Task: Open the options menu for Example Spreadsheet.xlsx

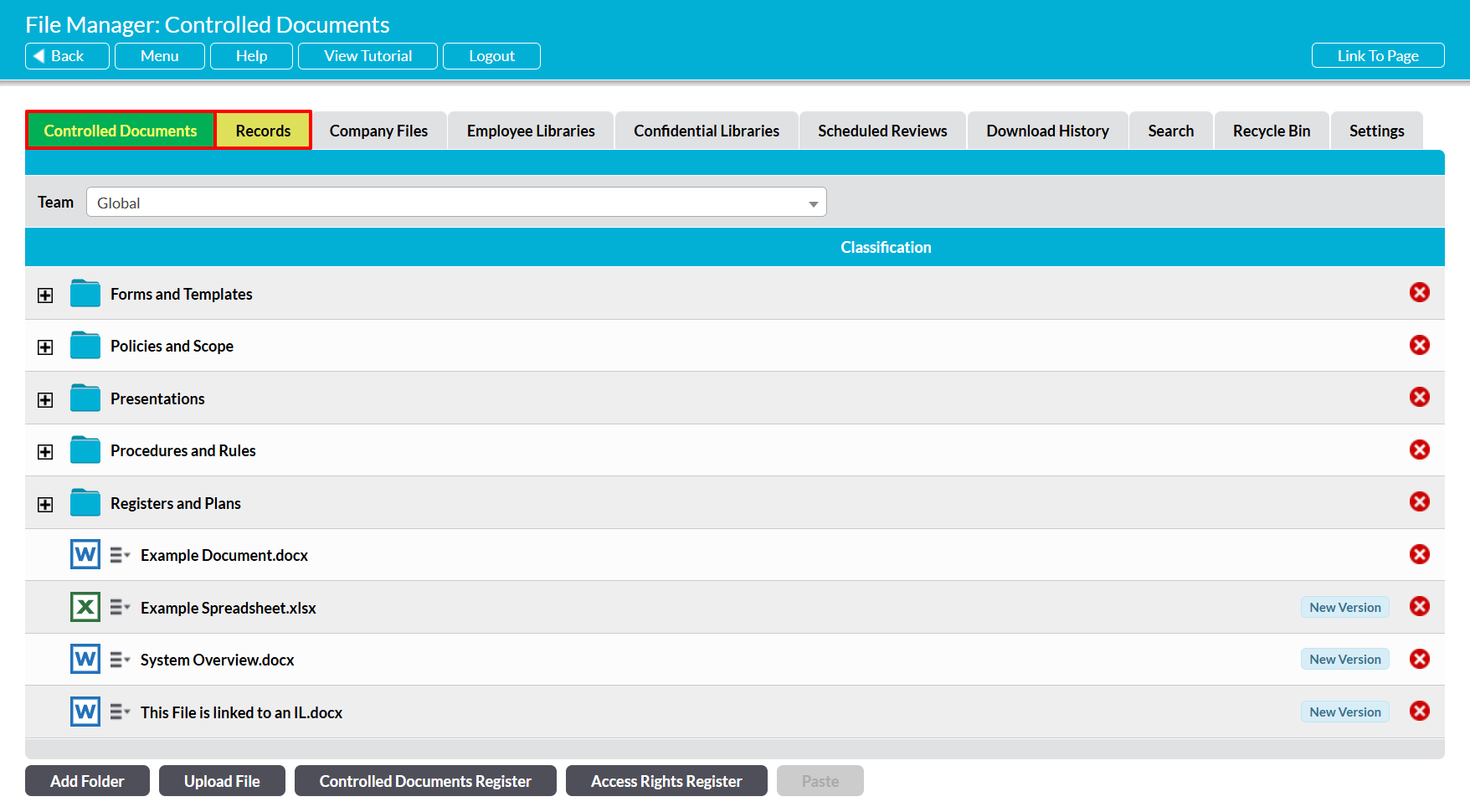Action: click(120, 608)
